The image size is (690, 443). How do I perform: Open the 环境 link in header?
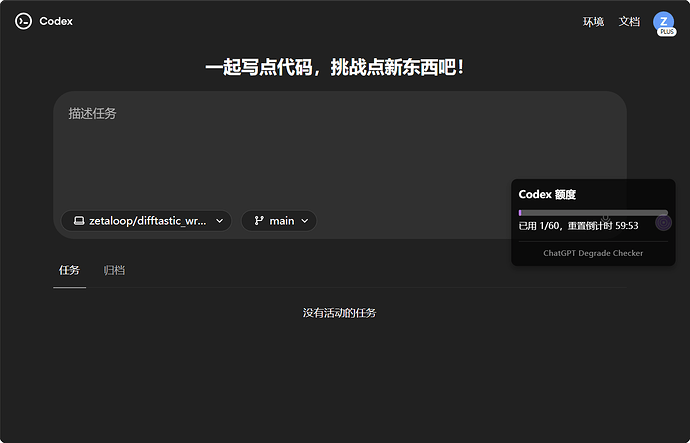[593, 22]
